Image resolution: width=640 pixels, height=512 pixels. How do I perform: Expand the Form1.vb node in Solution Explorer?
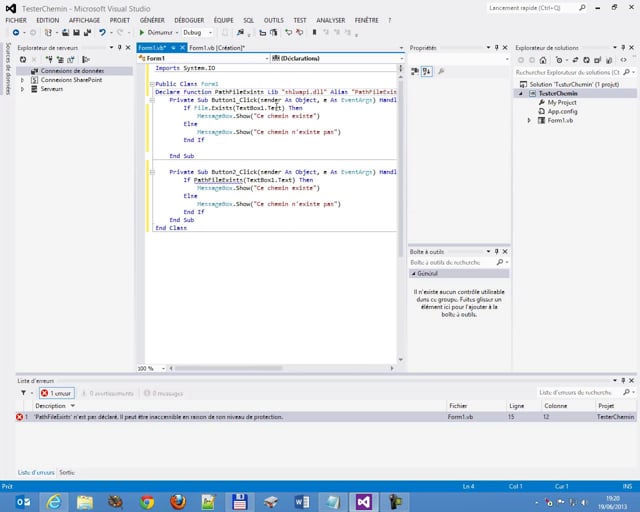pyautogui.click(x=529, y=120)
